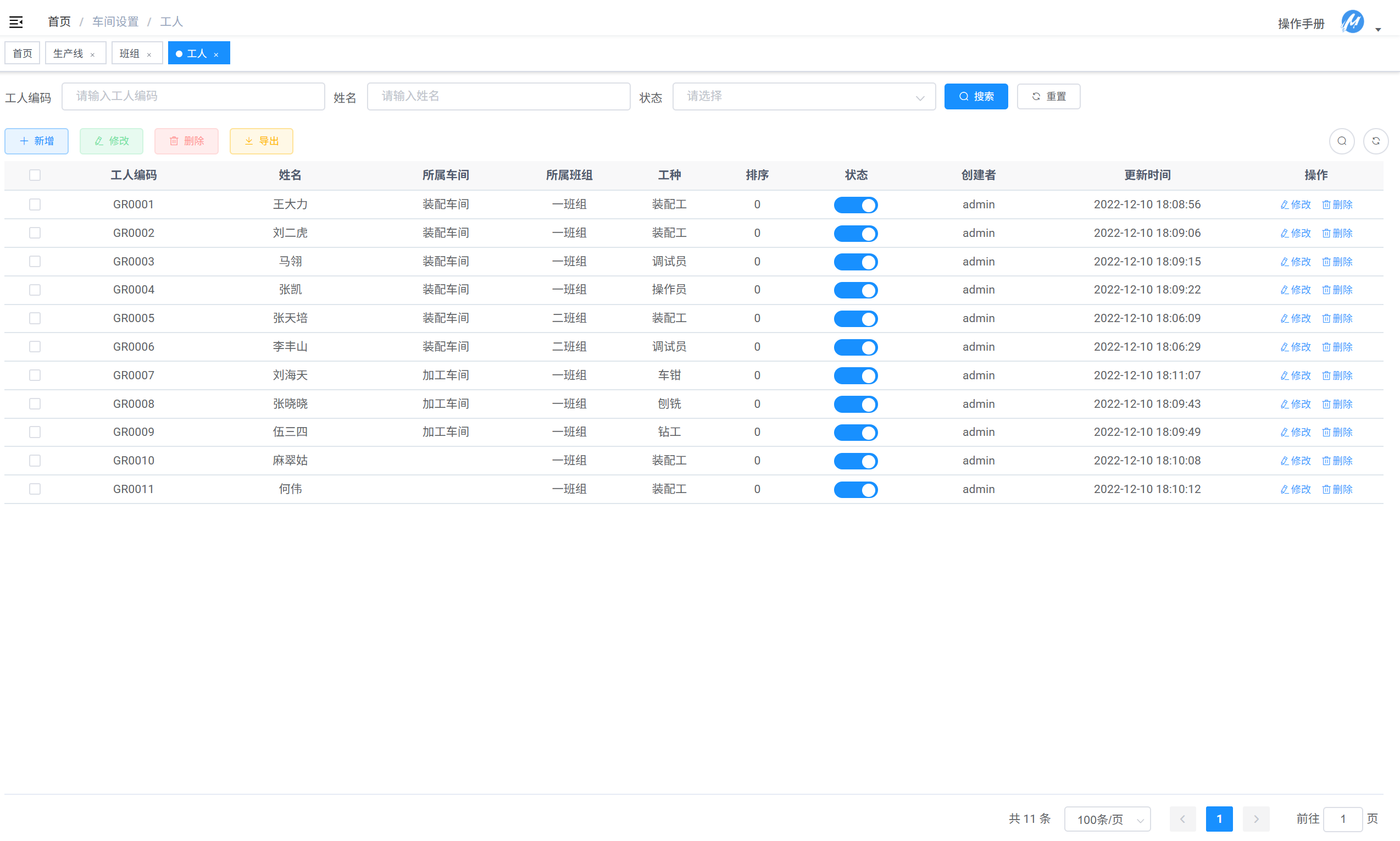1400x841 pixels.
Task: Click the blue 搜索 button
Action: click(975, 96)
